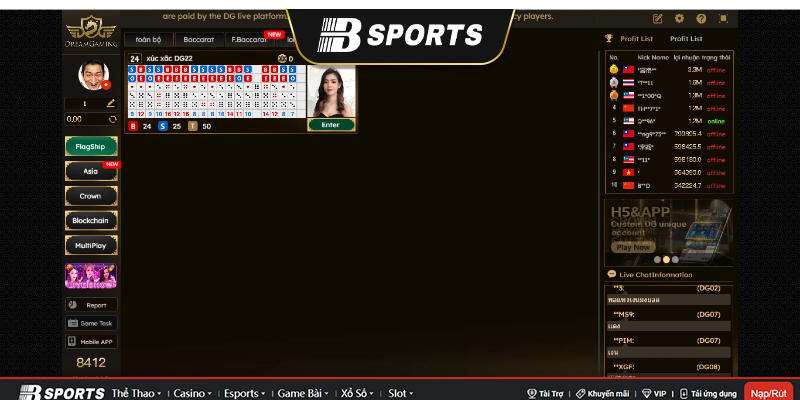Click the user avatar picture
800x400 pixels.
(x=94, y=74)
